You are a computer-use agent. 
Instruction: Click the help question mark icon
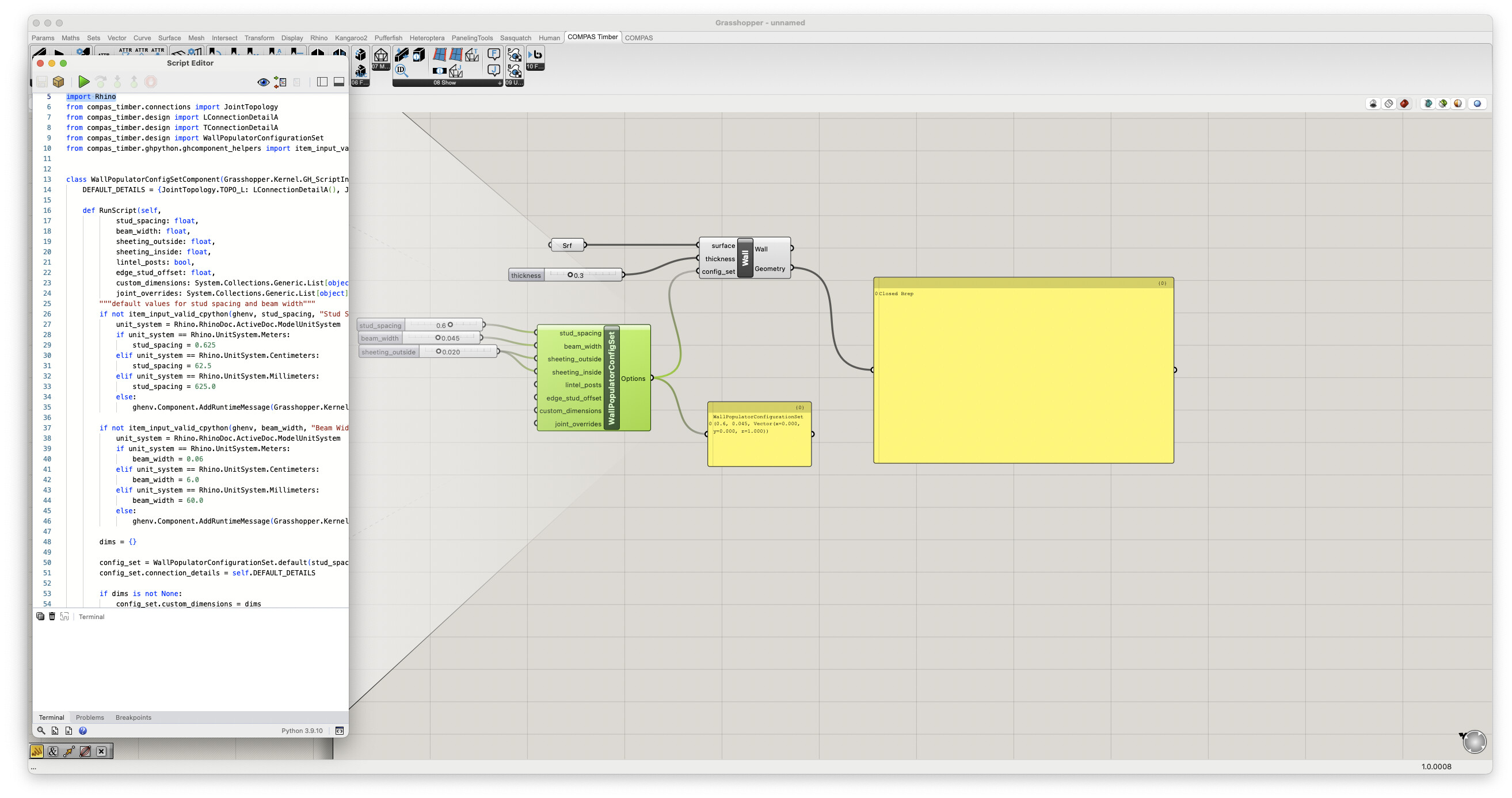83,731
